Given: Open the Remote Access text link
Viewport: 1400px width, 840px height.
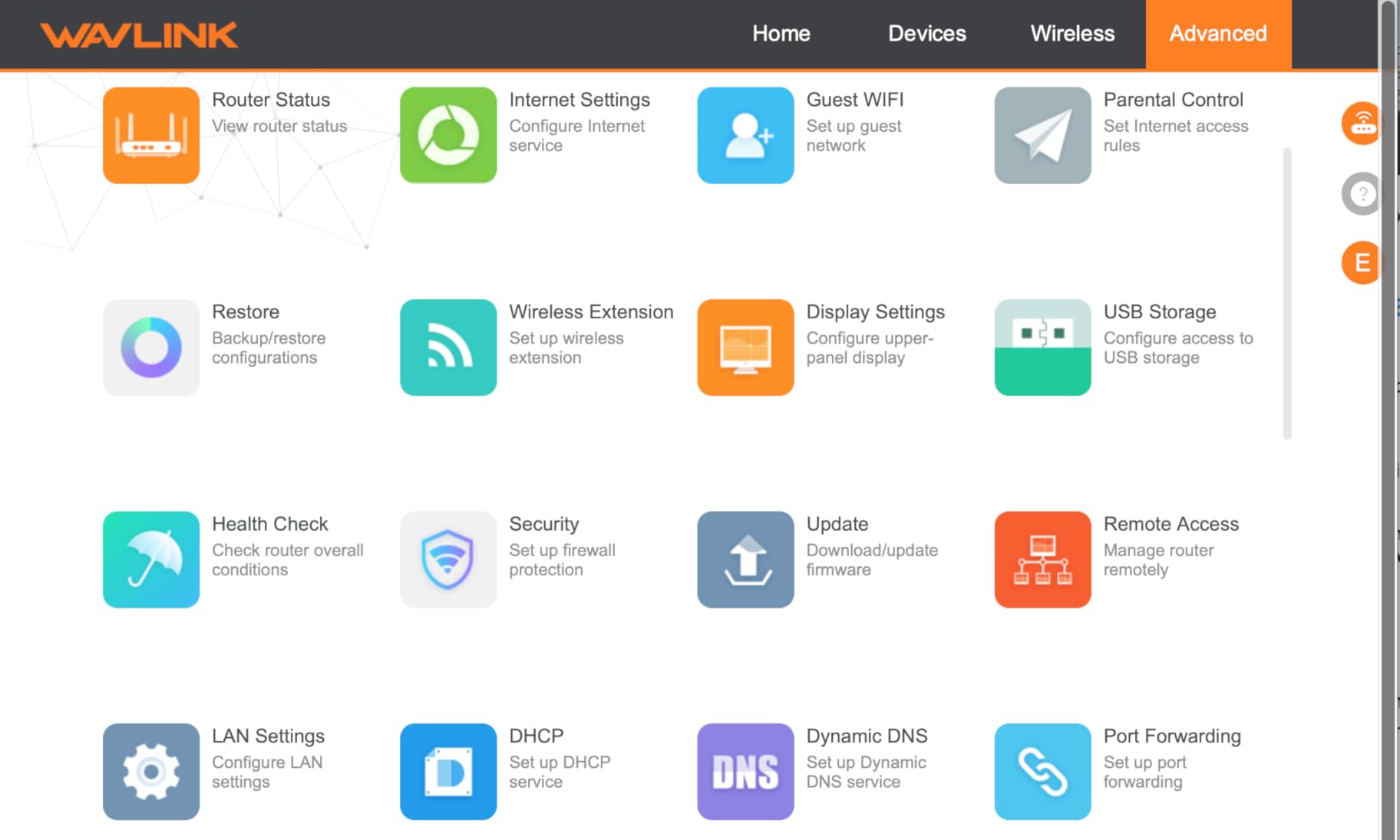Looking at the screenshot, I should (1171, 524).
